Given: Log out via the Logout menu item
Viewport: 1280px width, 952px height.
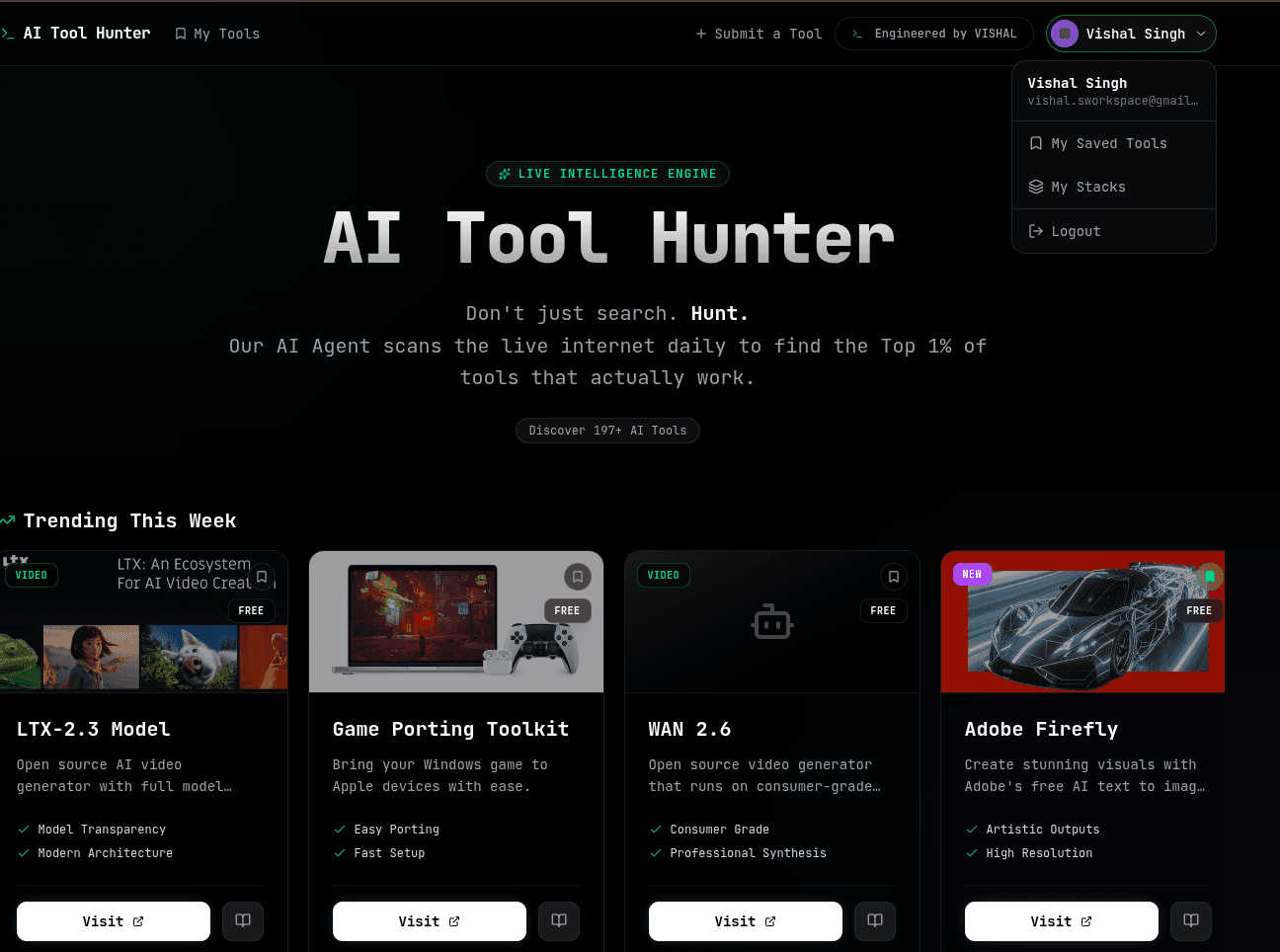Looking at the screenshot, I should (1114, 231).
